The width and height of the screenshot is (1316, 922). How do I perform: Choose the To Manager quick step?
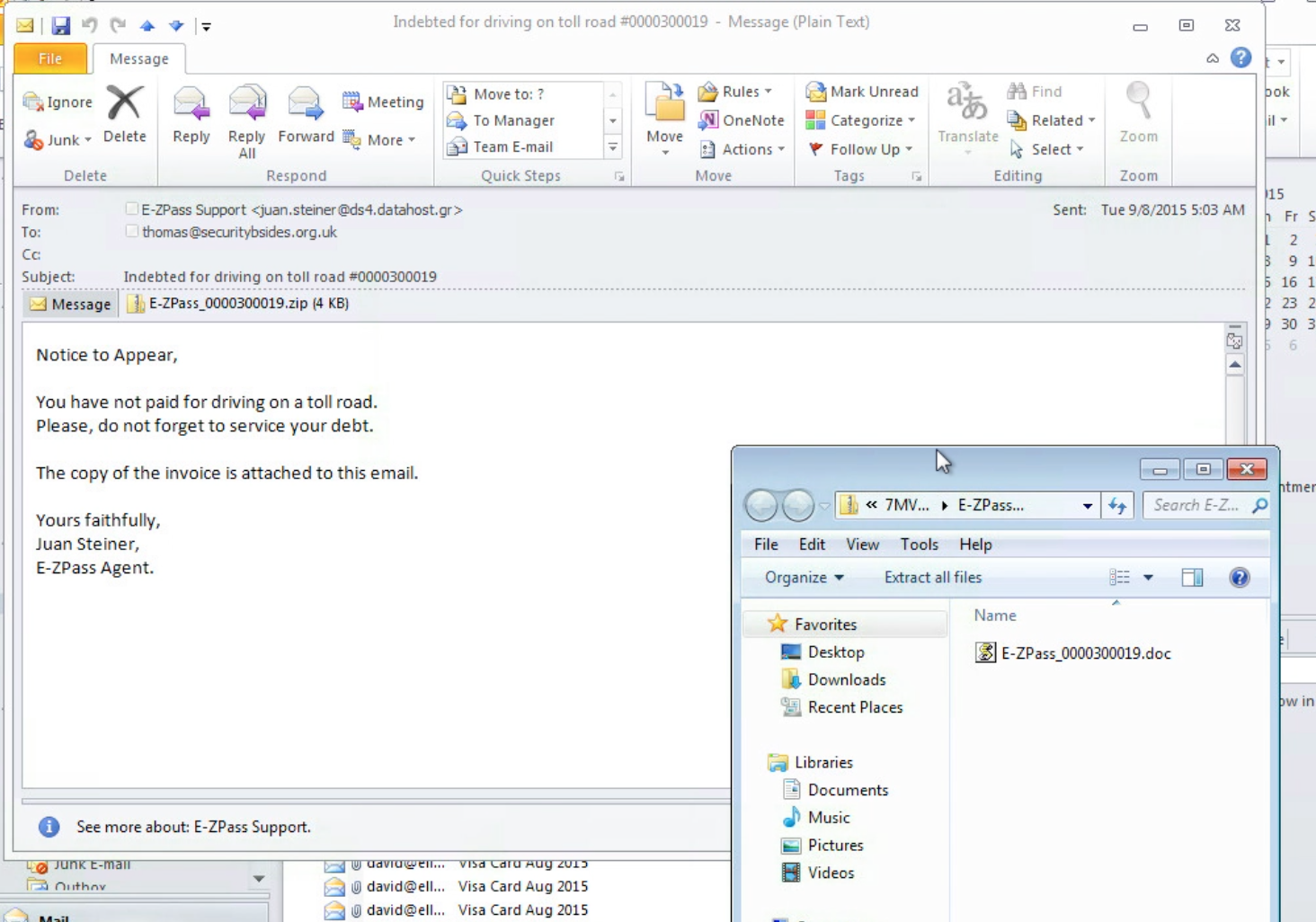(x=522, y=120)
